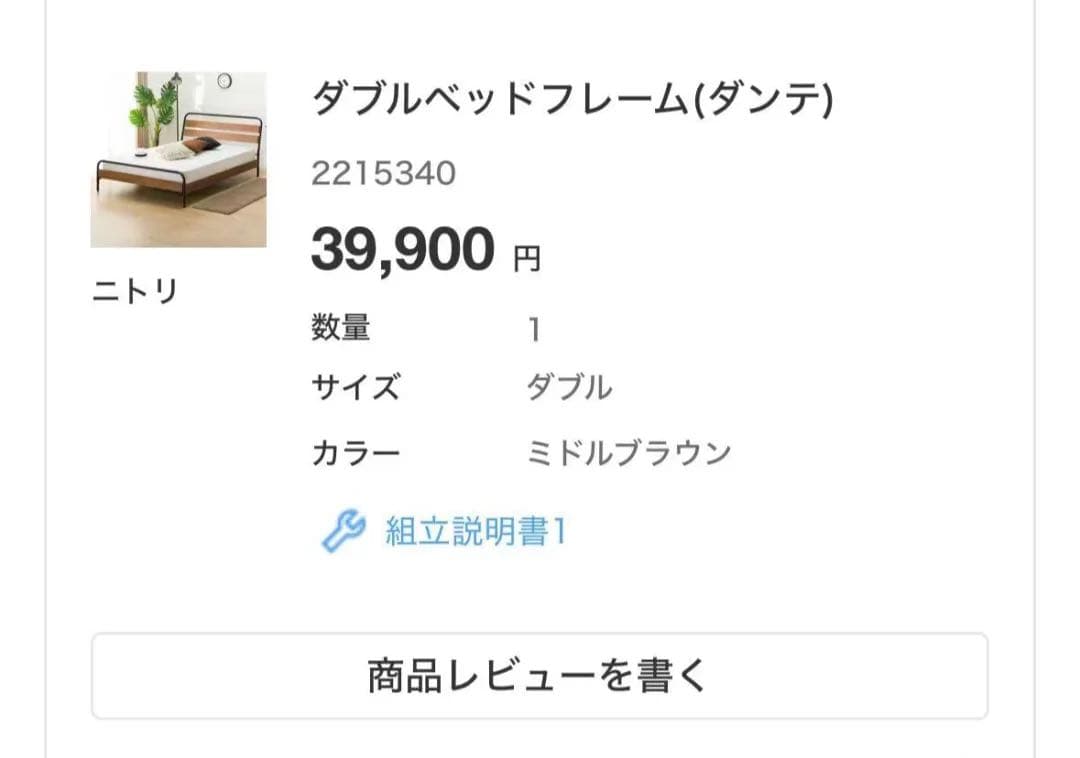Click the wrench icon beside 組立説明書1

[343, 531]
